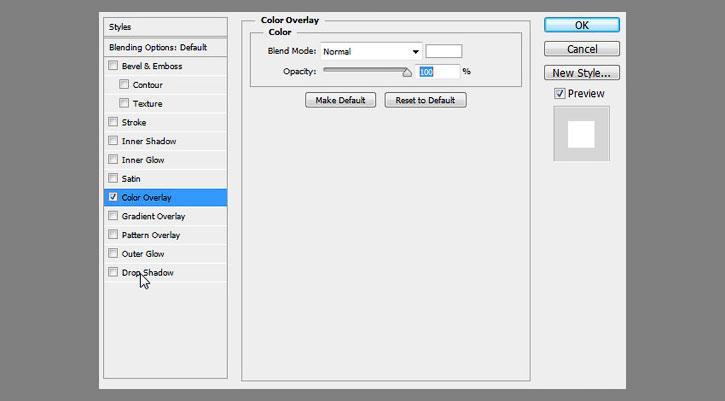Select the Pattern Overlay style label

[x=151, y=235]
